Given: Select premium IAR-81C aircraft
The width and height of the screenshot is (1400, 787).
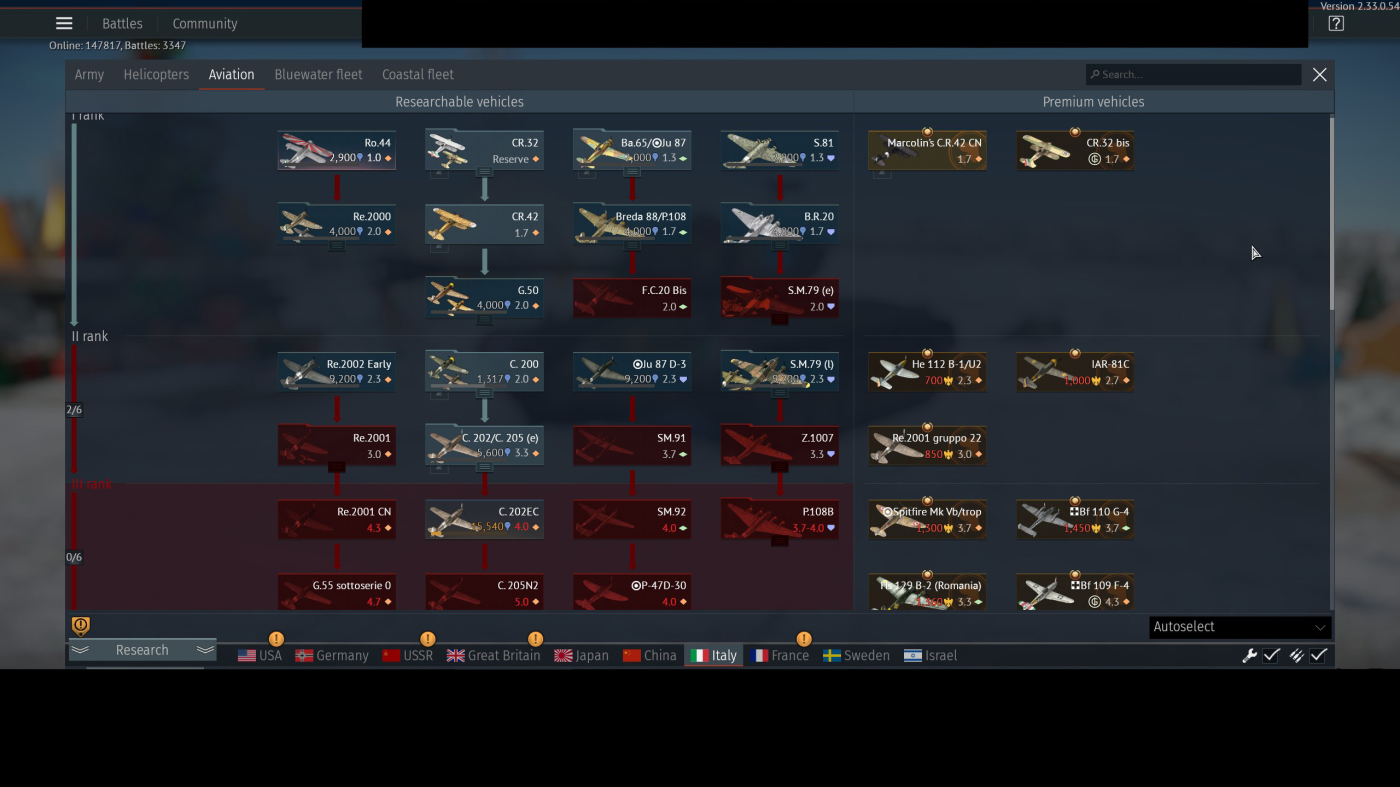Looking at the screenshot, I should coord(1075,371).
